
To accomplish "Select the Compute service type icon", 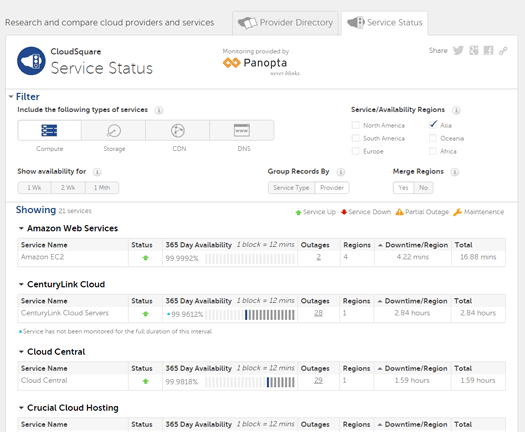I will point(49,130).
